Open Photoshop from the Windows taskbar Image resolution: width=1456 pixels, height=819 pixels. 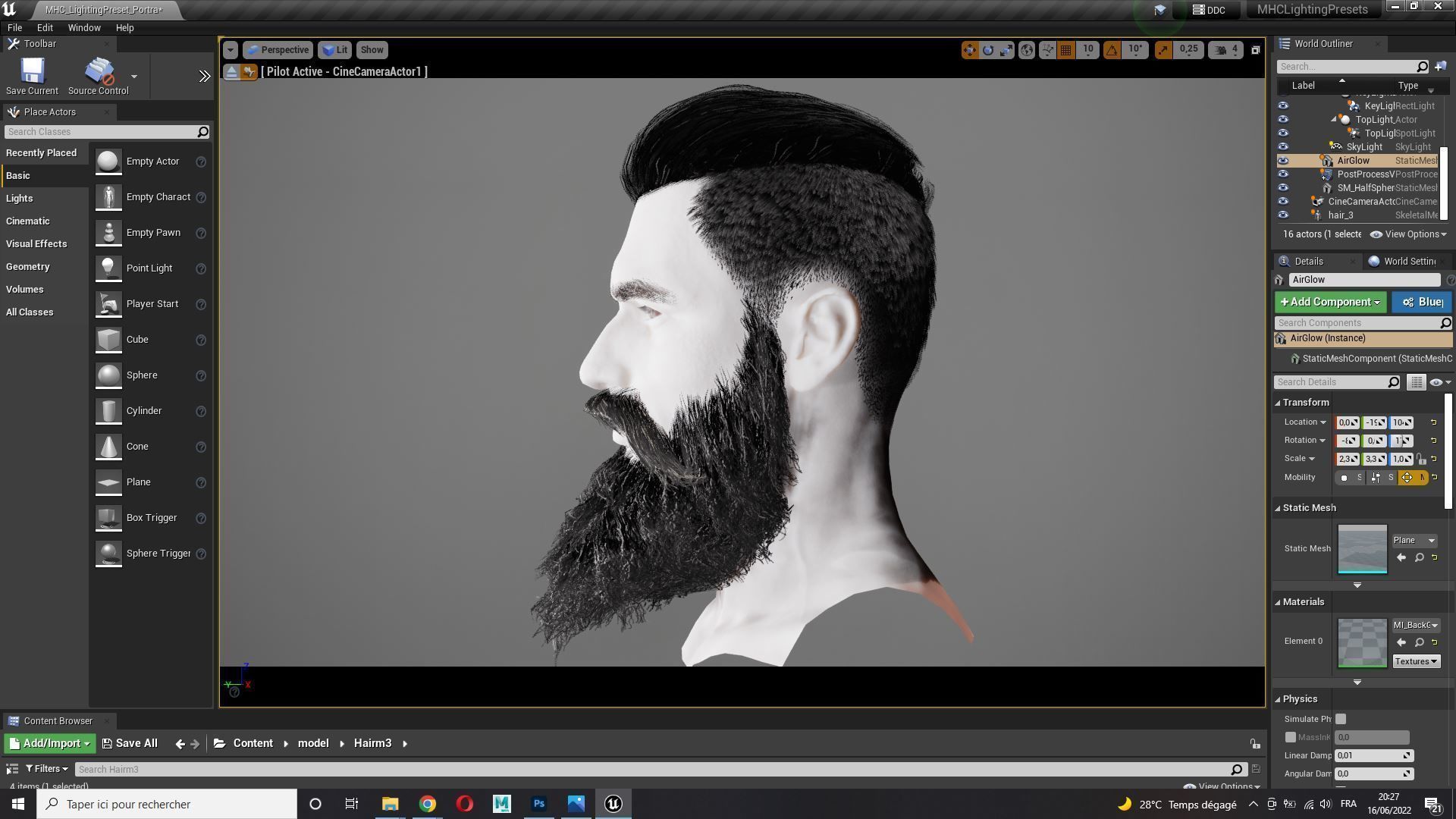click(x=539, y=804)
